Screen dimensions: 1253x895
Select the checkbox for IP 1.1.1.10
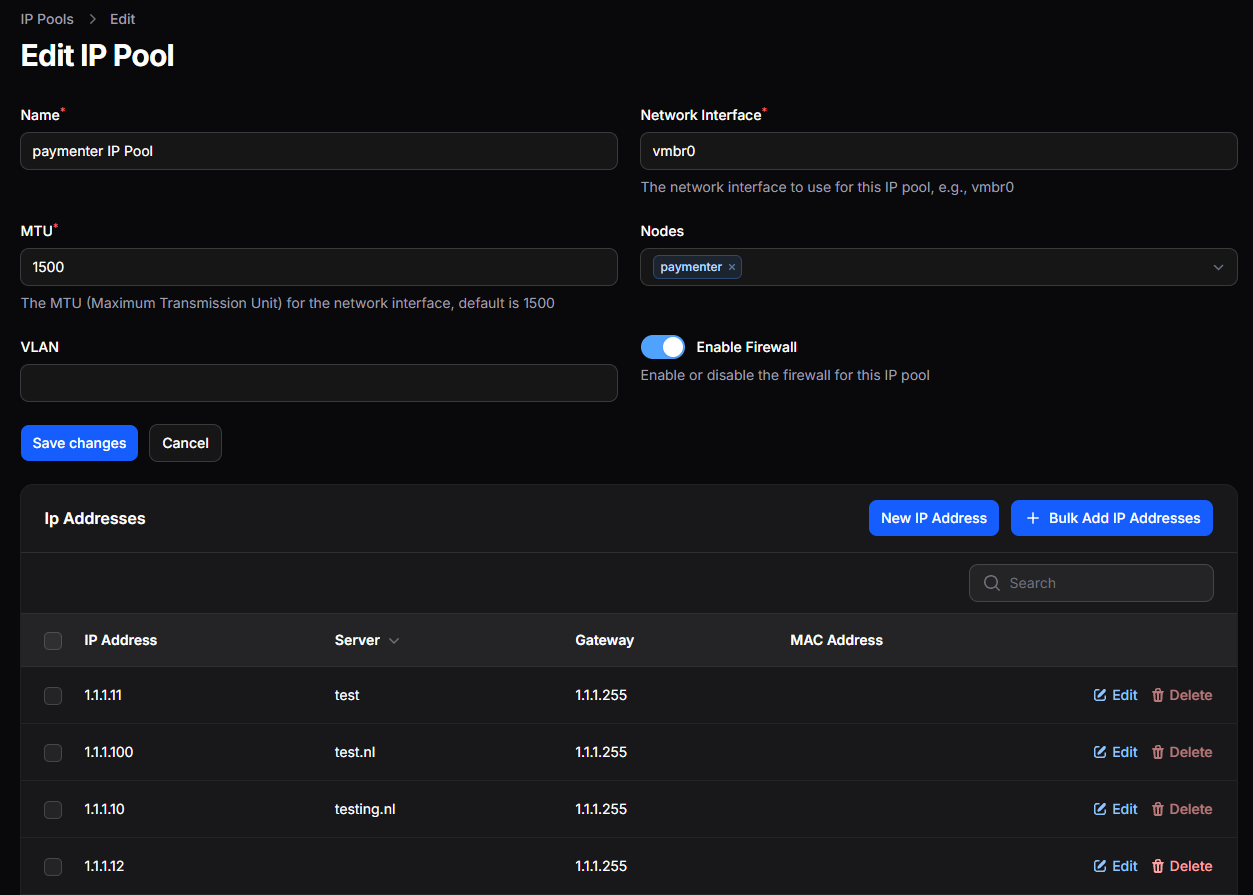53,810
